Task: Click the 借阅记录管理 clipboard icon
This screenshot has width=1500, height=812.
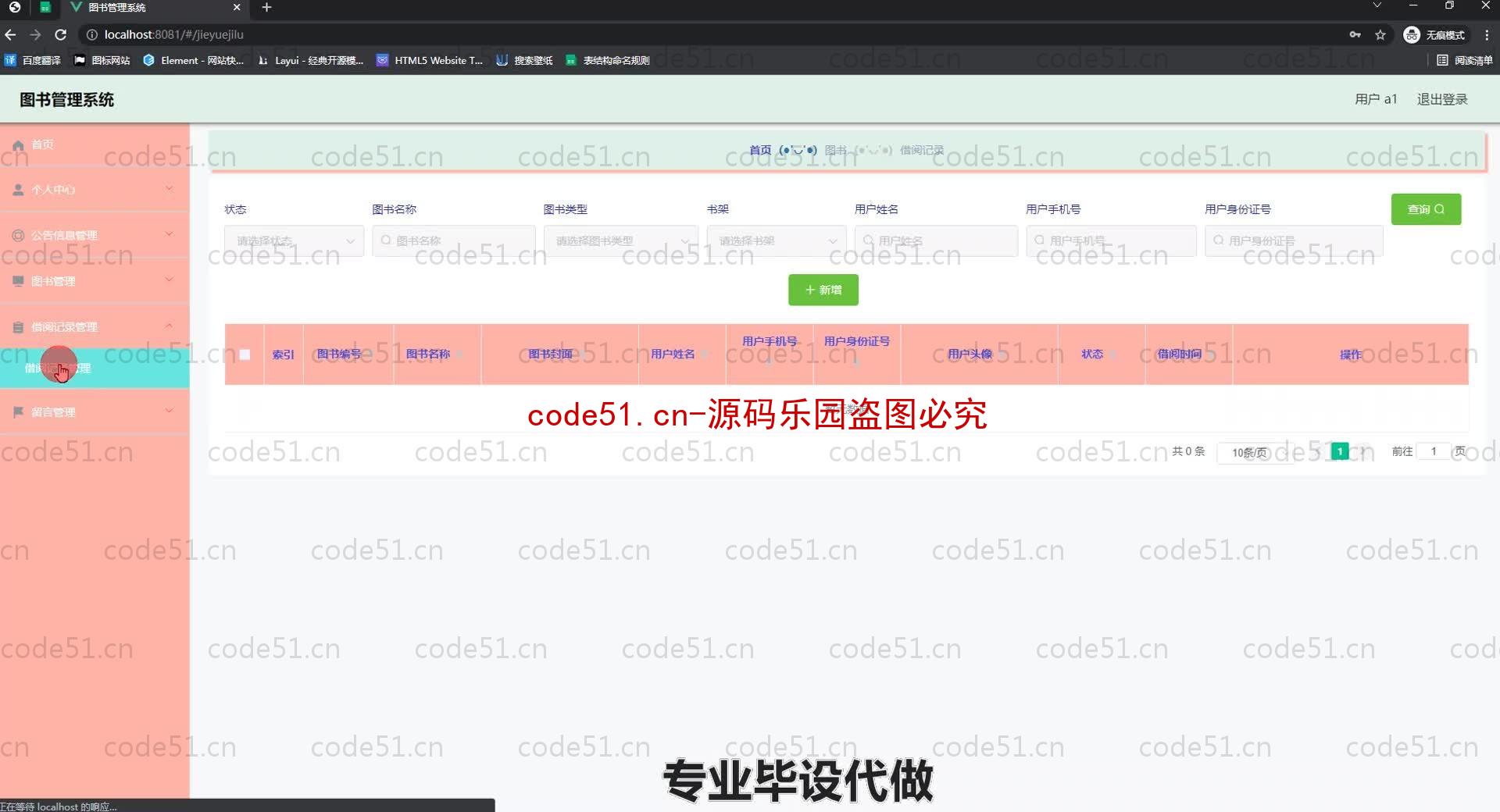Action: coord(18,327)
